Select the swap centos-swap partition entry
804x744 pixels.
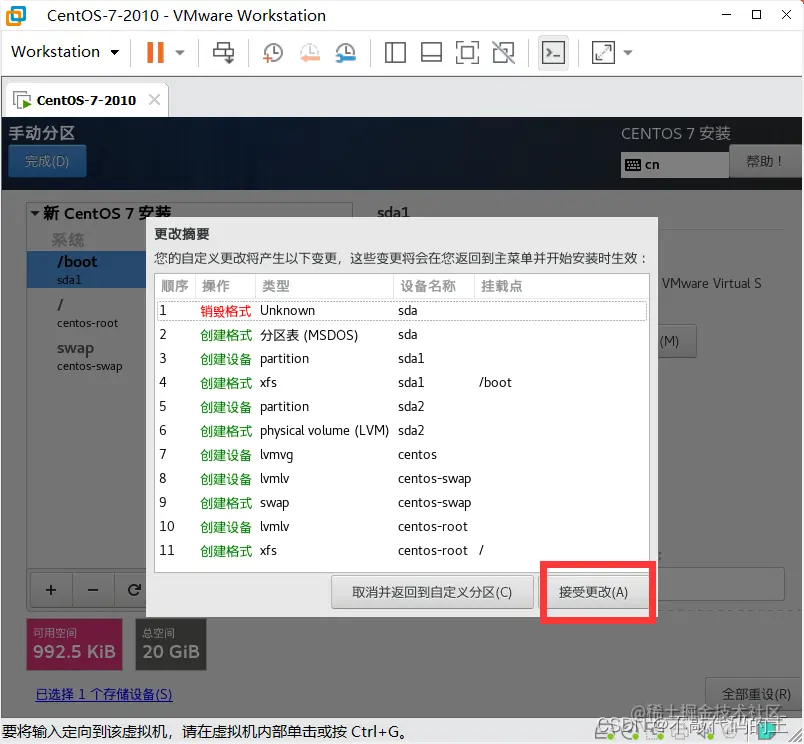[86, 356]
